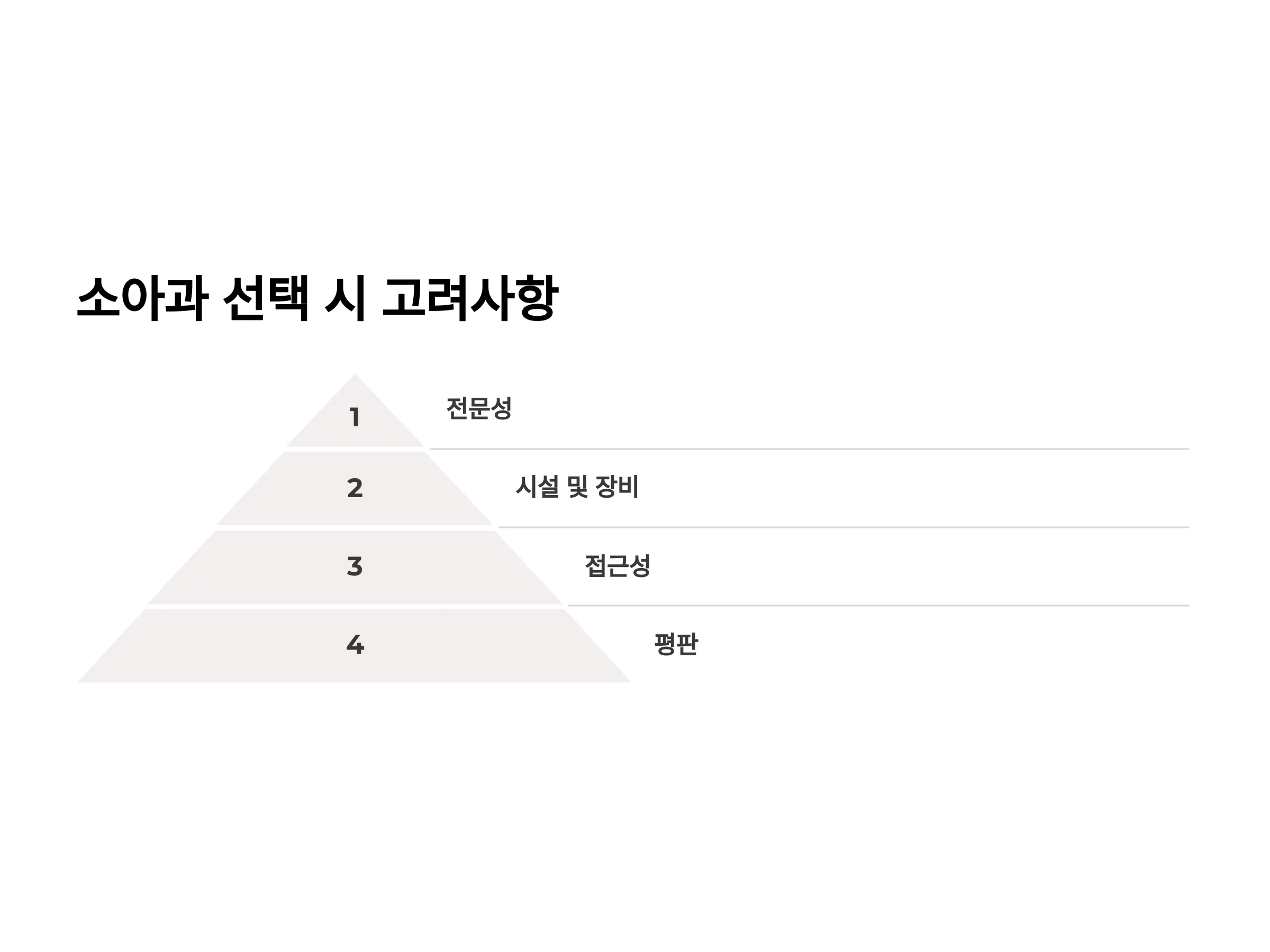1270x952 pixels.
Task: Click the number 4 on the bottom tier
Action: pyautogui.click(x=355, y=645)
